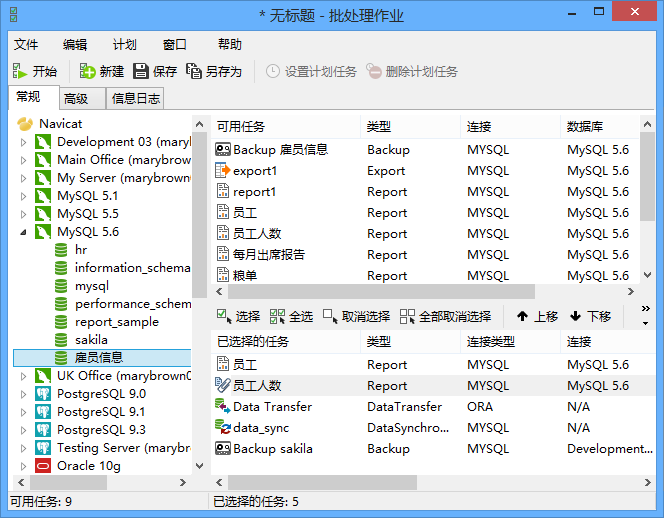Click the 设置计划任务 clock icon
Viewport: 664px width, 518px height.
[x=273, y=71]
